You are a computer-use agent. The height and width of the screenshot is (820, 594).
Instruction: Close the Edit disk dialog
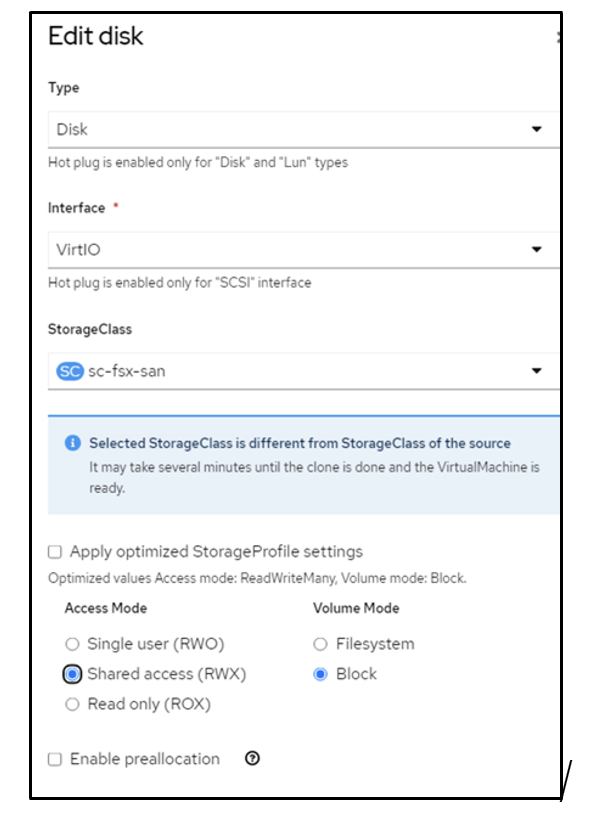point(558,37)
